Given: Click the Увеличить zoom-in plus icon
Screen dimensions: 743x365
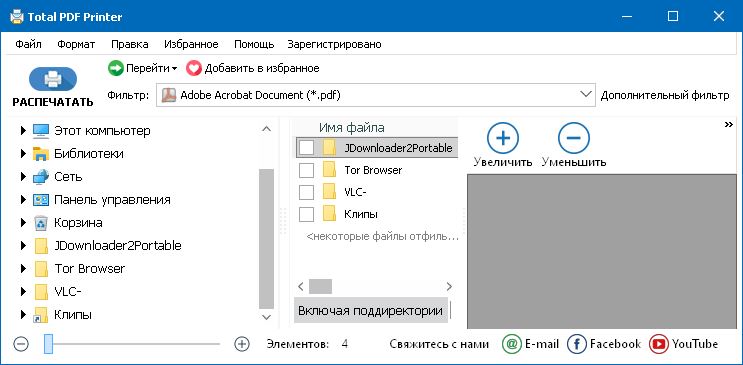Looking at the screenshot, I should (x=503, y=138).
